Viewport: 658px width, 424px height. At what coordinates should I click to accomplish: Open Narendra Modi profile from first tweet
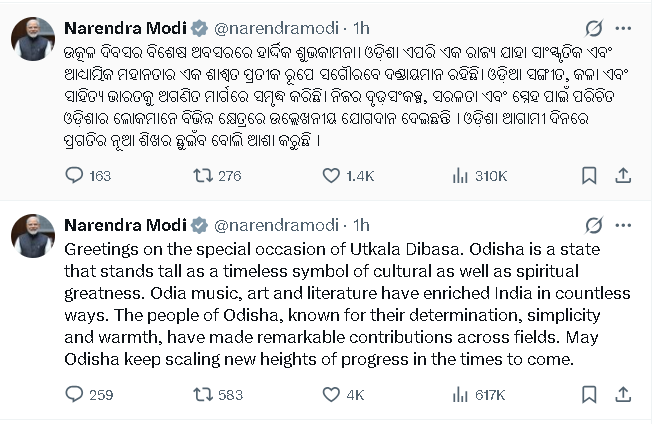pos(124,27)
